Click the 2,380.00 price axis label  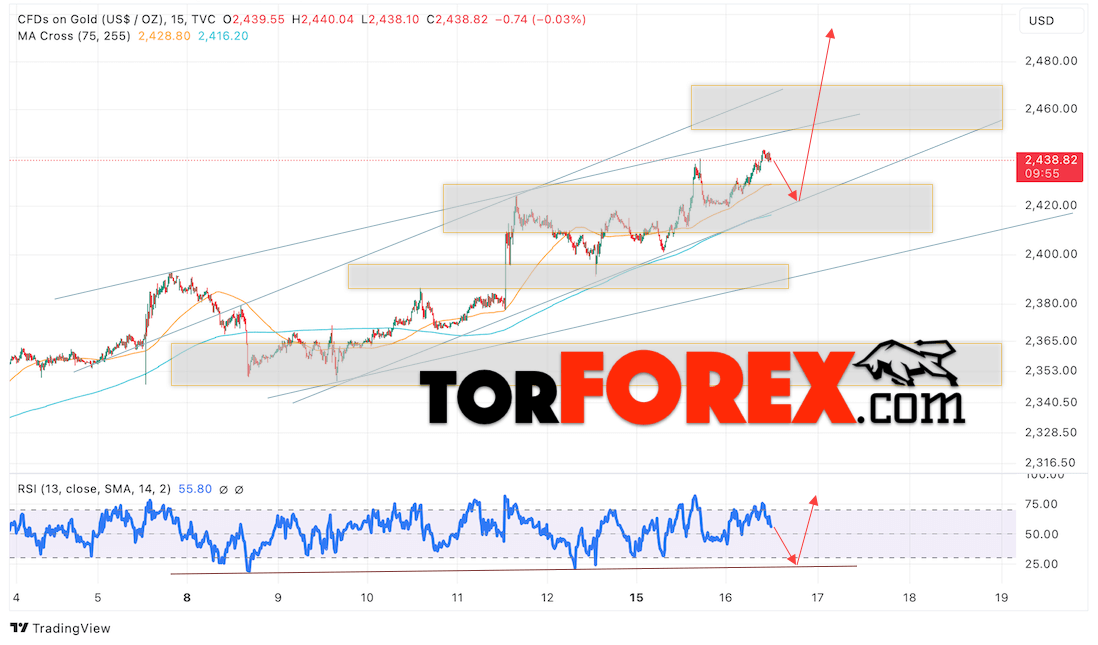1050,303
